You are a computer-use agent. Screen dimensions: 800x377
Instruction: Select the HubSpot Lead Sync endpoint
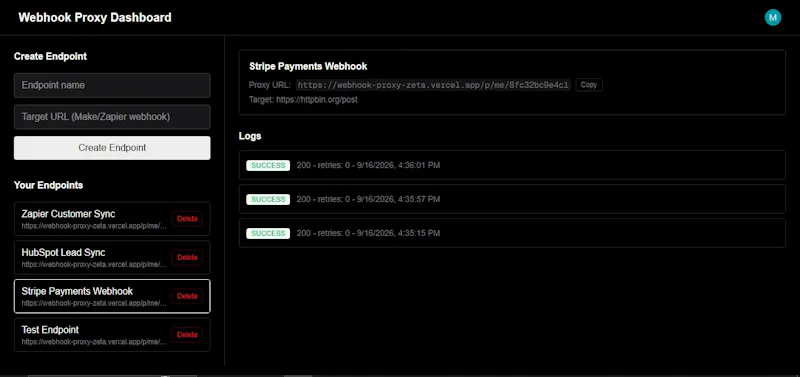click(x=112, y=258)
